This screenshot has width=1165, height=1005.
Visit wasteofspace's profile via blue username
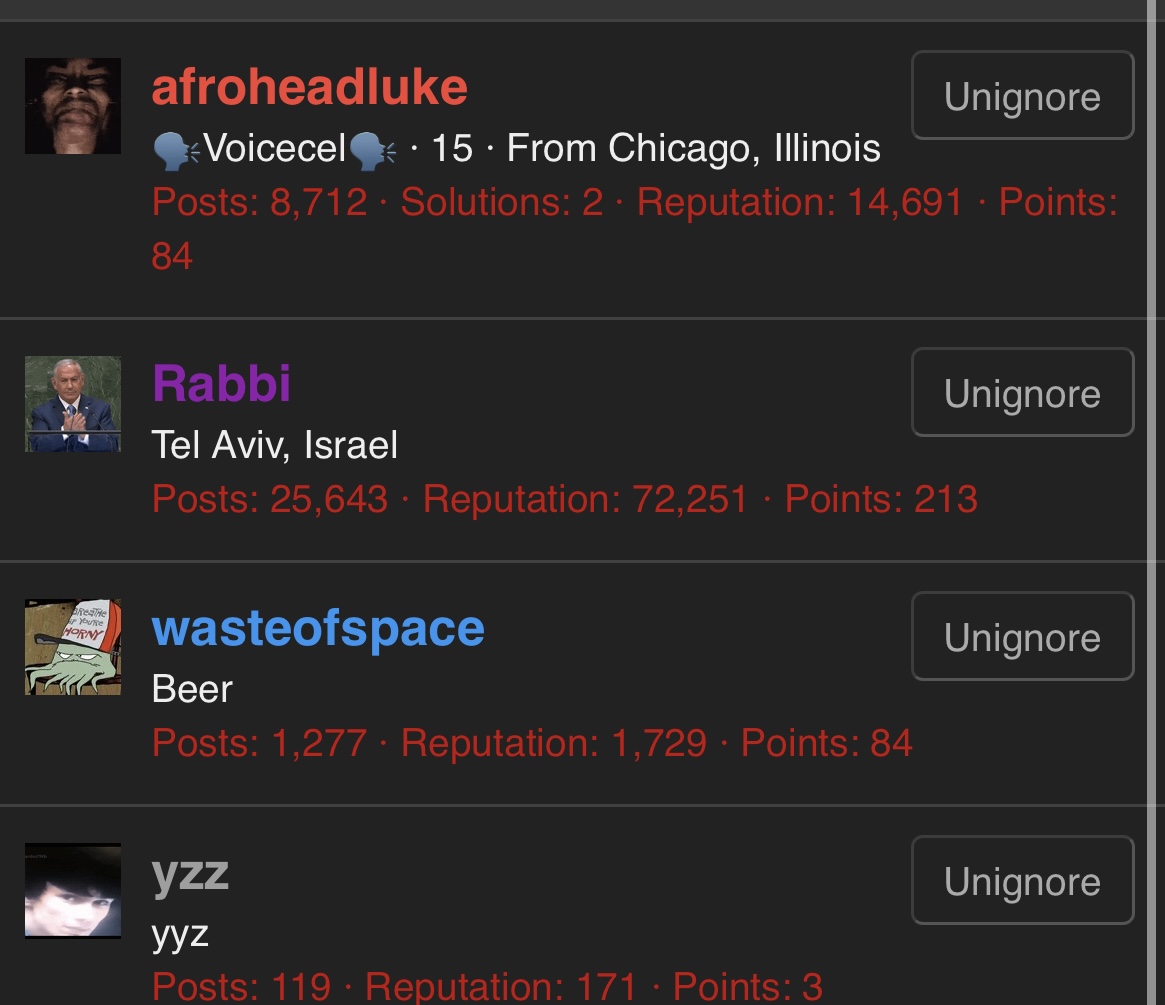tap(318, 629)
